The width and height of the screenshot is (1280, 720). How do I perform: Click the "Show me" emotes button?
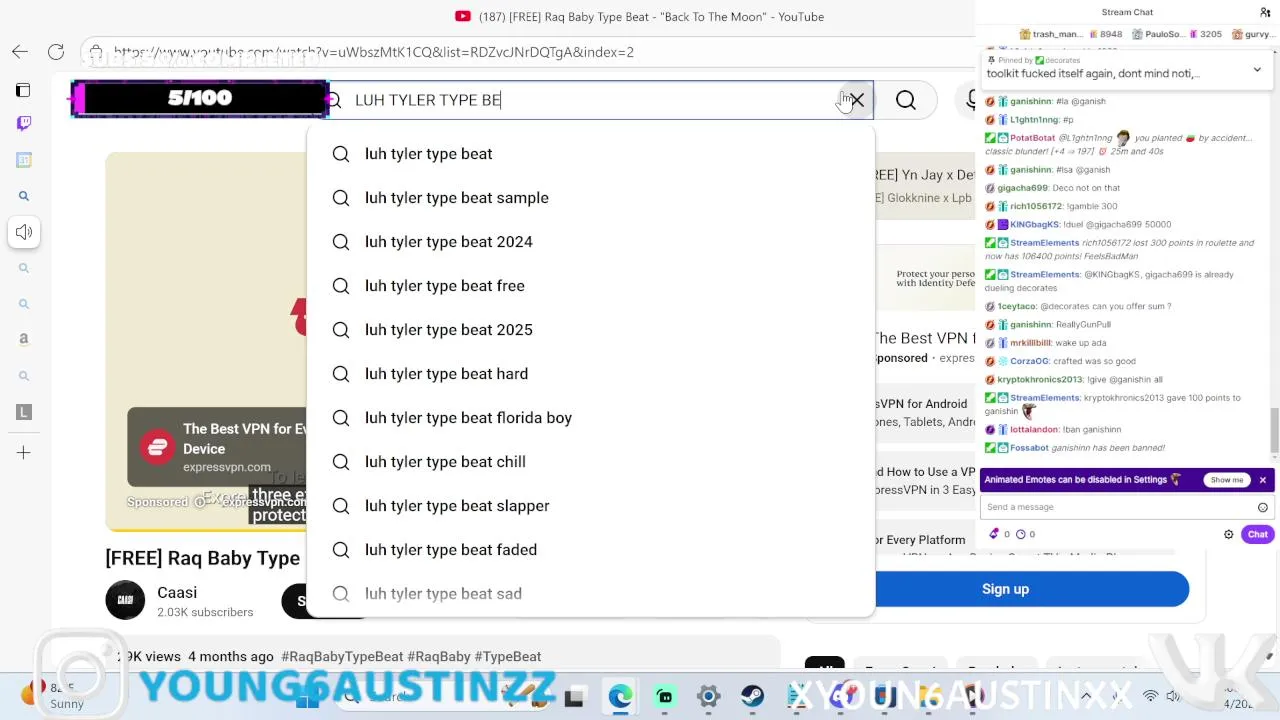click(x=1227, y=480)
